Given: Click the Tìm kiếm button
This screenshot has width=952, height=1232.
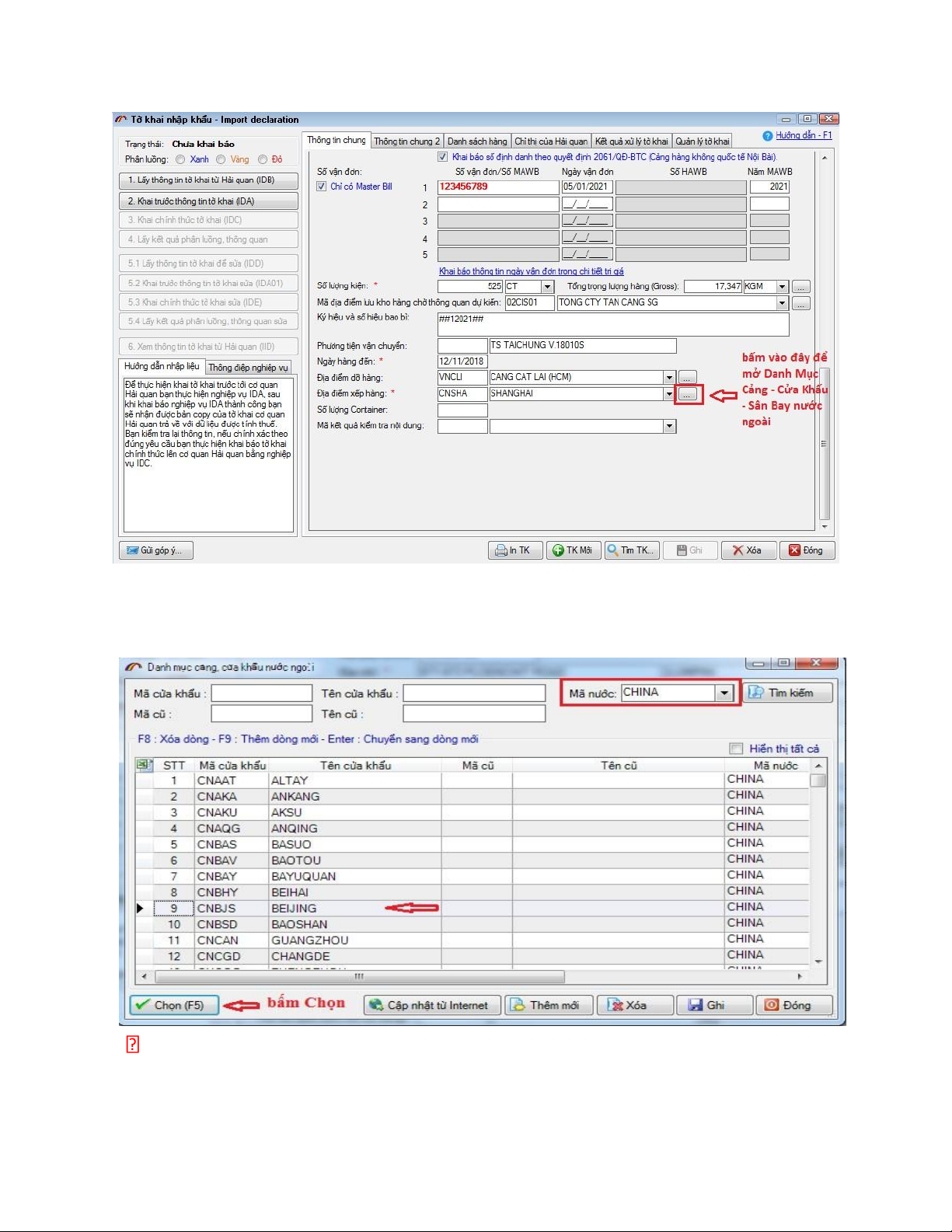Looking at the screenshot, I should 788,693.
